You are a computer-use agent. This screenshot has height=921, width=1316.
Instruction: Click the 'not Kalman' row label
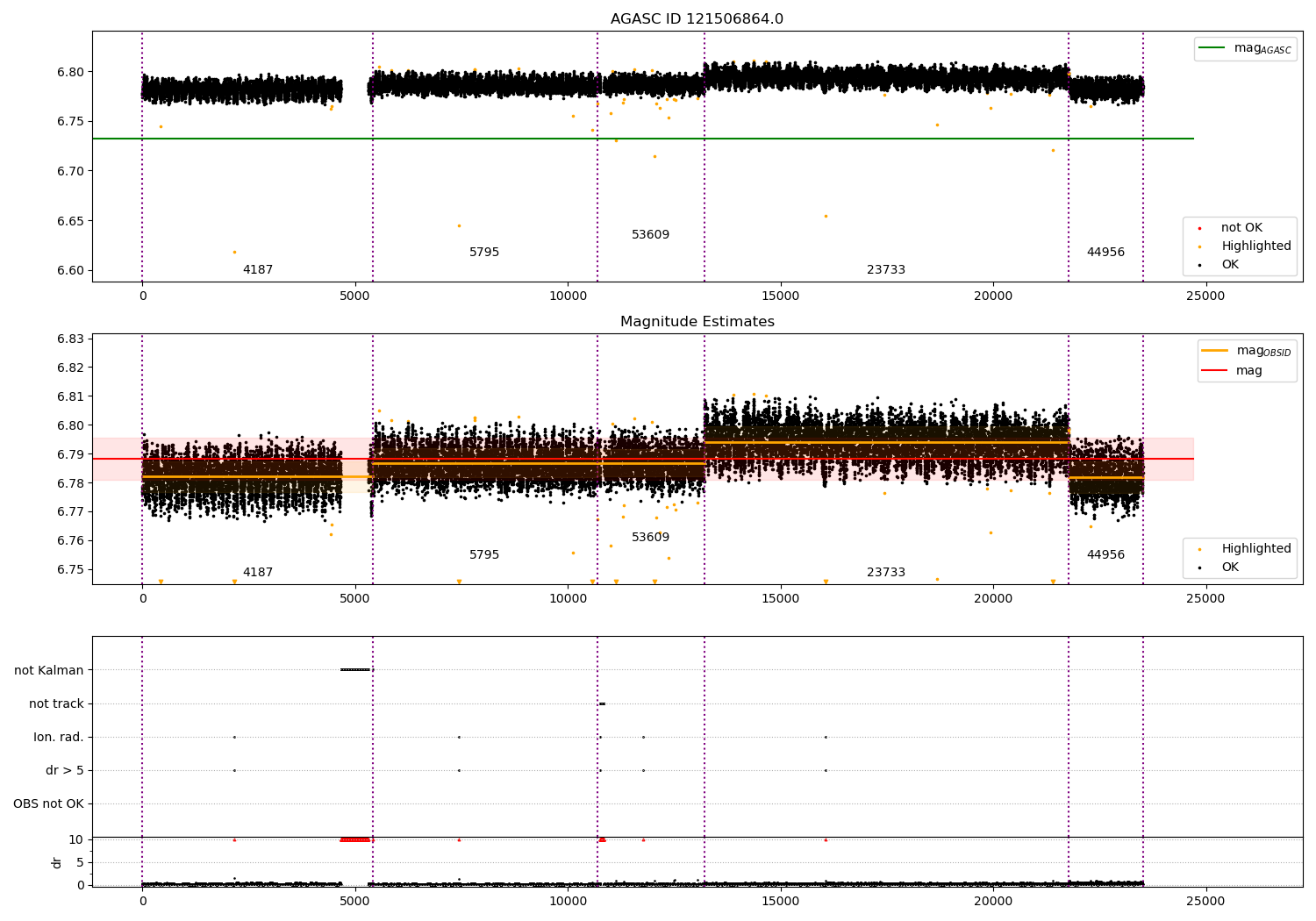49,671
